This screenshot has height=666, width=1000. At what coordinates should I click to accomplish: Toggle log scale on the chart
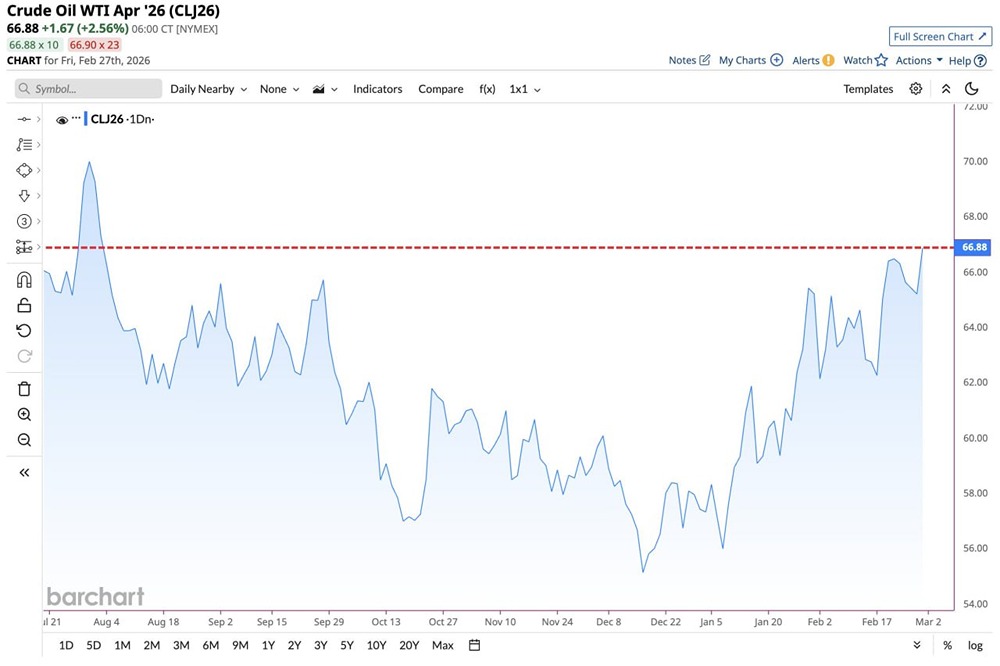point(975,645)
